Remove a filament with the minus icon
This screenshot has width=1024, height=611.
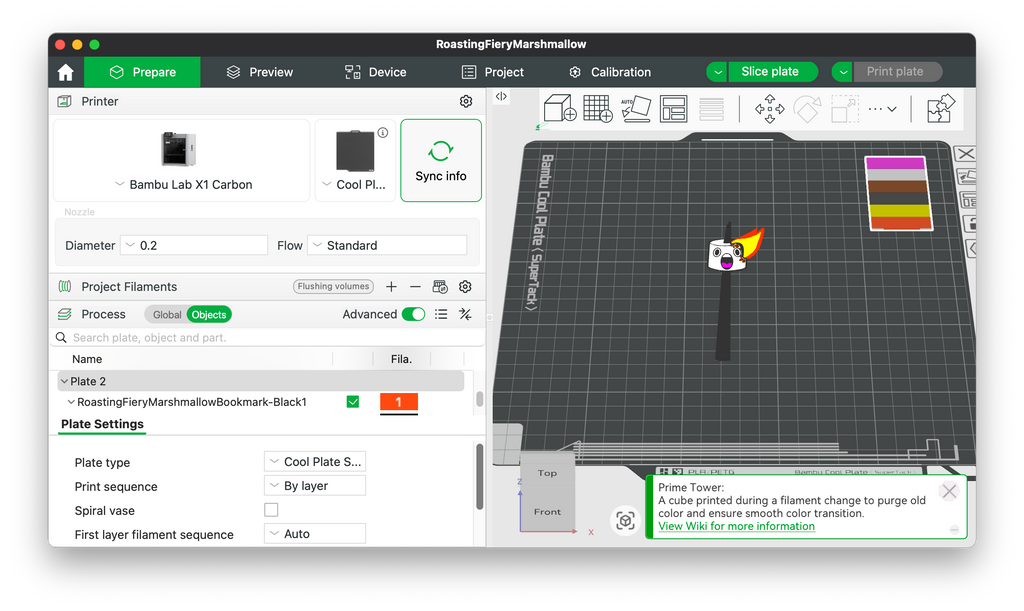[x=415, y=287]
